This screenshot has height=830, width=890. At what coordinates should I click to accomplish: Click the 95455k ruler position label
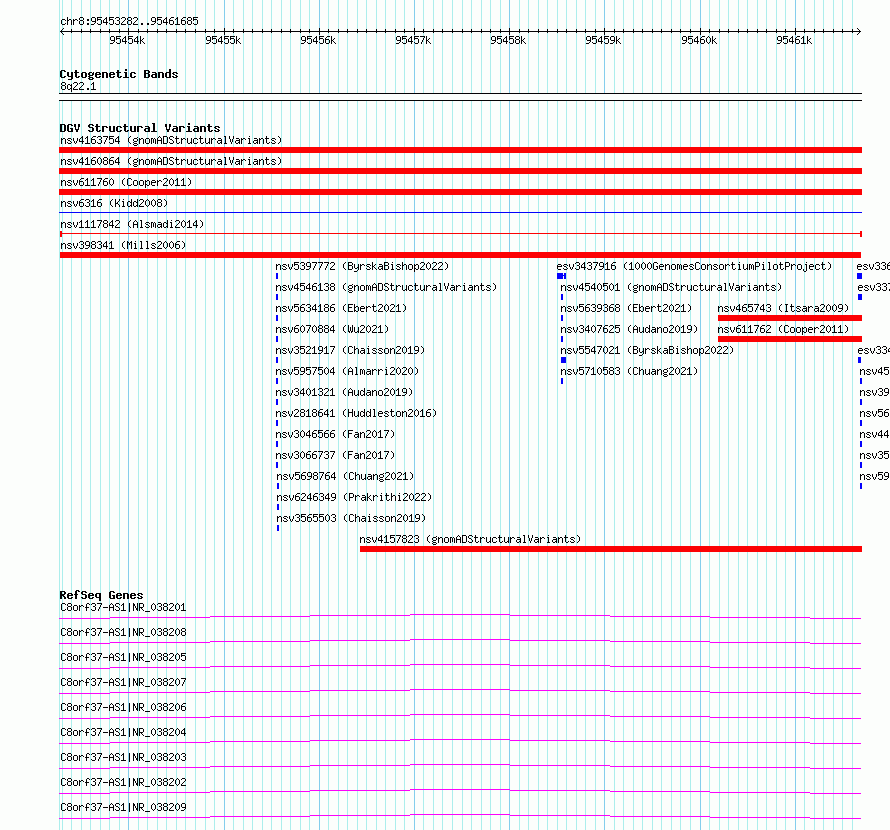coord(223,40)
